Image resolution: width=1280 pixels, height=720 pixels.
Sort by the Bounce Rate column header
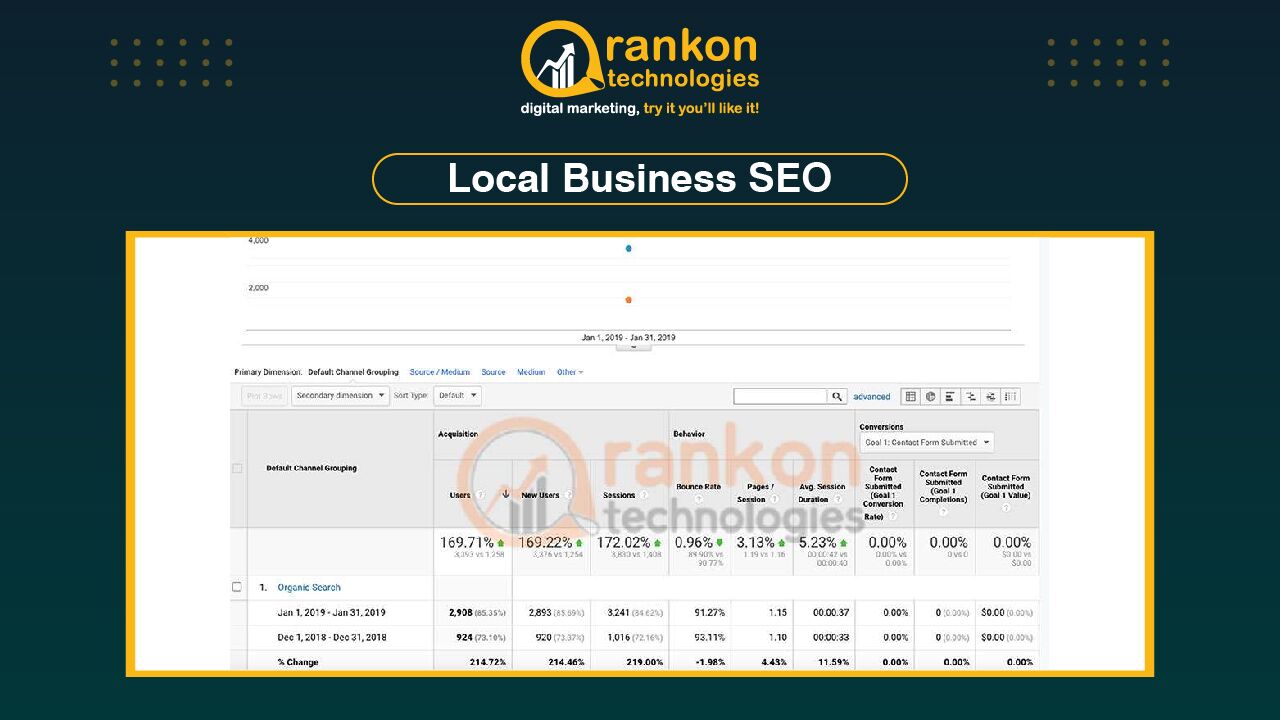[x=698, y=487]
